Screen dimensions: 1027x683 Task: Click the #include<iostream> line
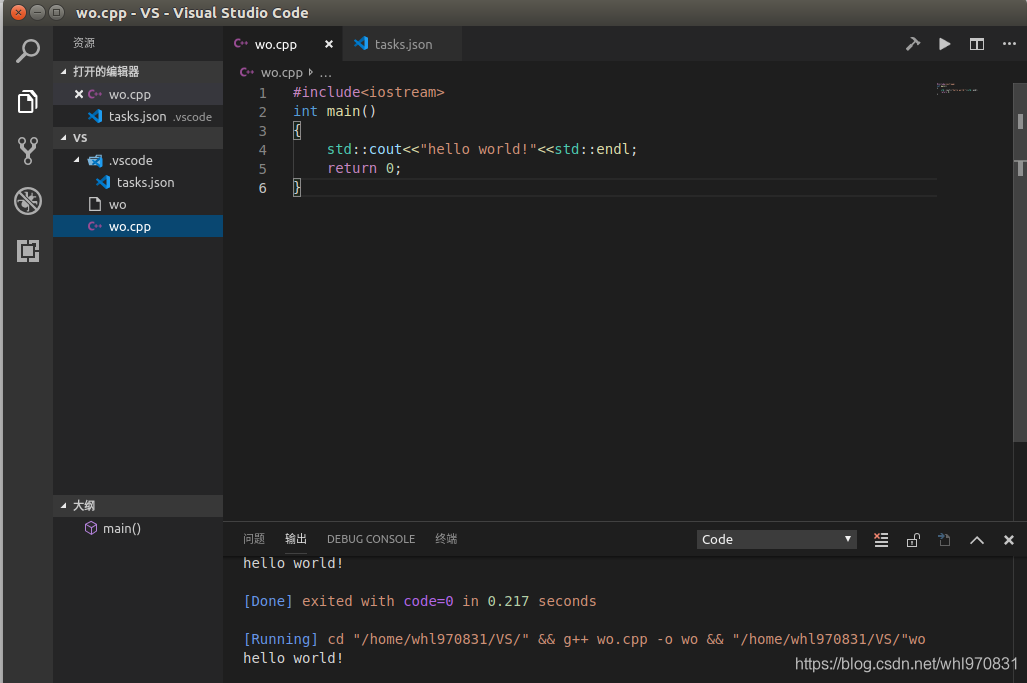(x=369, y=92)
